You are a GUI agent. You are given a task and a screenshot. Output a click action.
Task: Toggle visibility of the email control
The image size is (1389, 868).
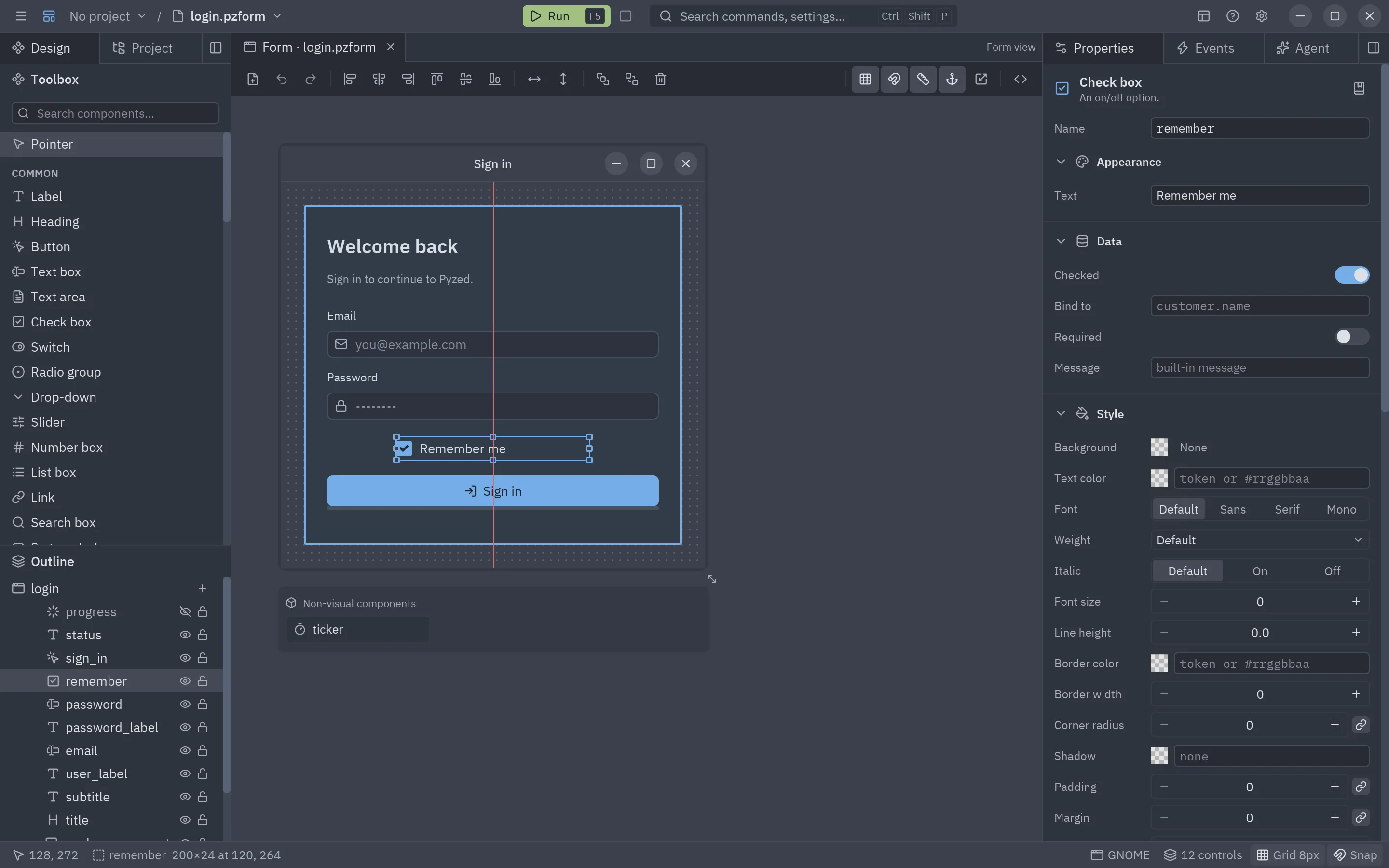(185, 751)
